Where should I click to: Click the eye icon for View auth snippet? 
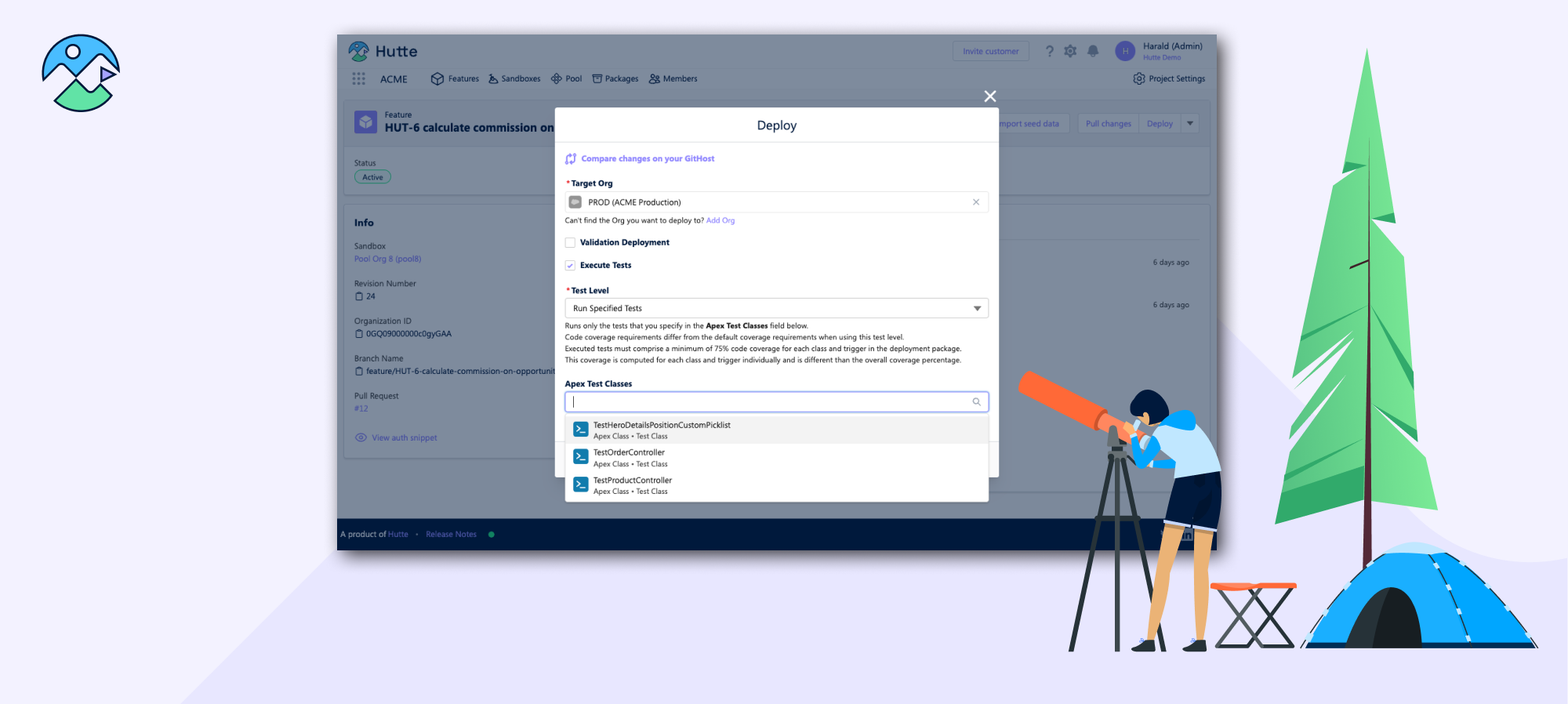pos(361,437)
